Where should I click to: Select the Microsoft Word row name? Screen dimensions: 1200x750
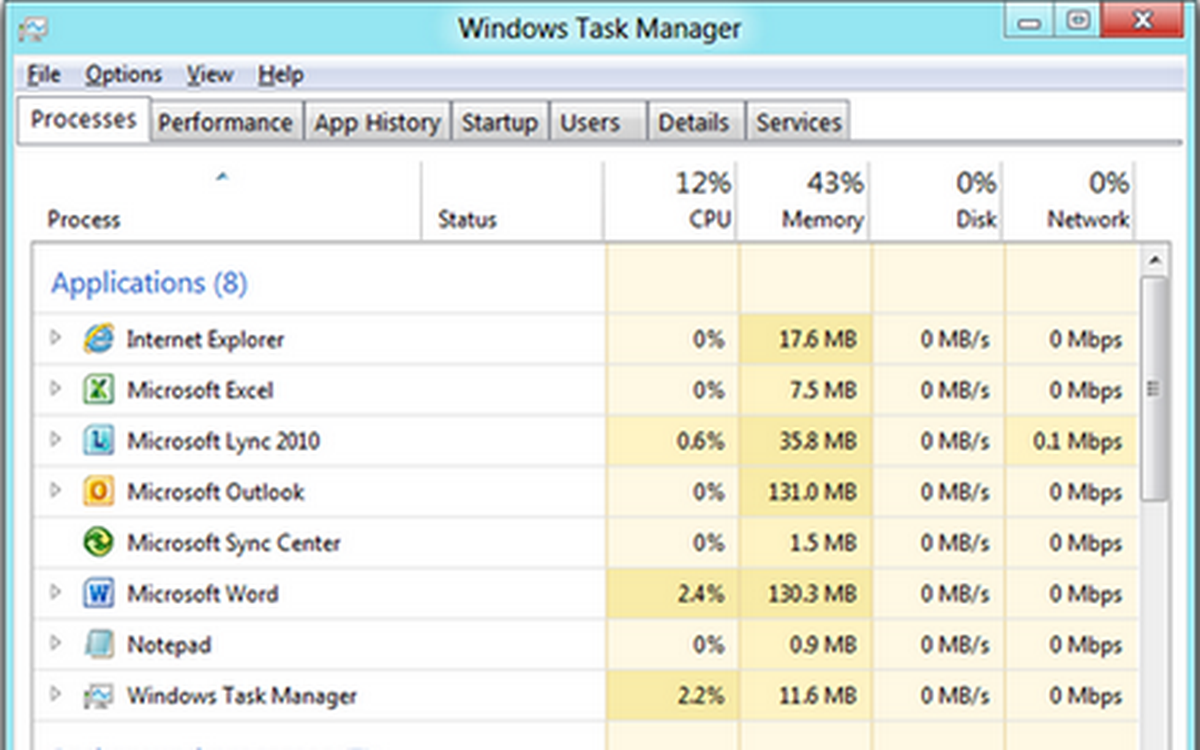click(x=202, y=594)
